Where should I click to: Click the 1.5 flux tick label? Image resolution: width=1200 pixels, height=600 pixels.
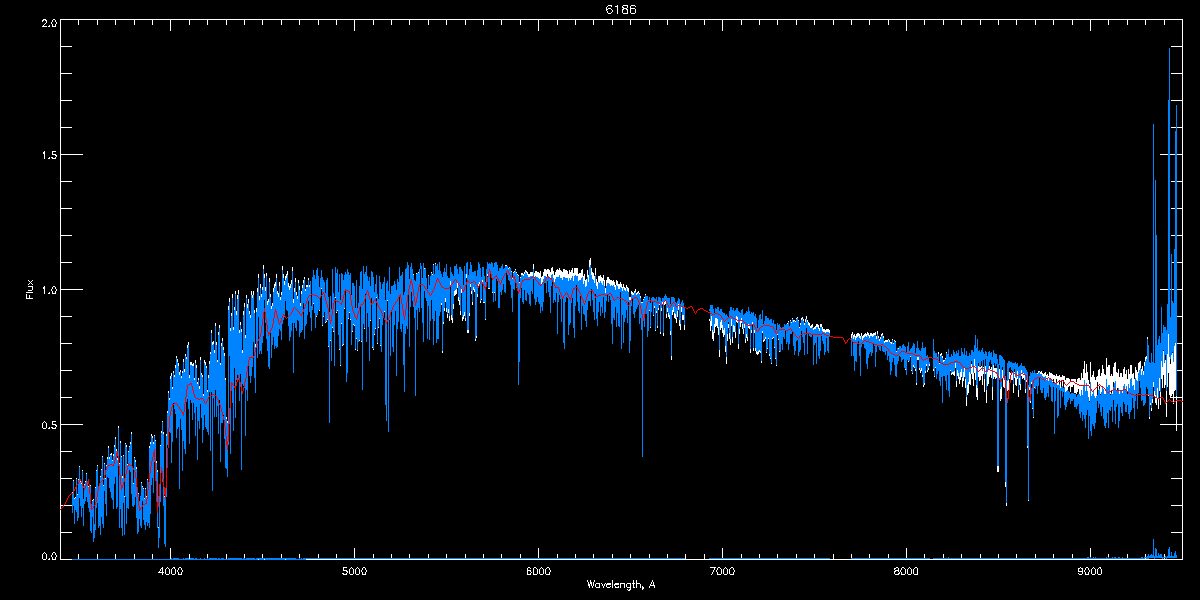click(x=47, y=155)
